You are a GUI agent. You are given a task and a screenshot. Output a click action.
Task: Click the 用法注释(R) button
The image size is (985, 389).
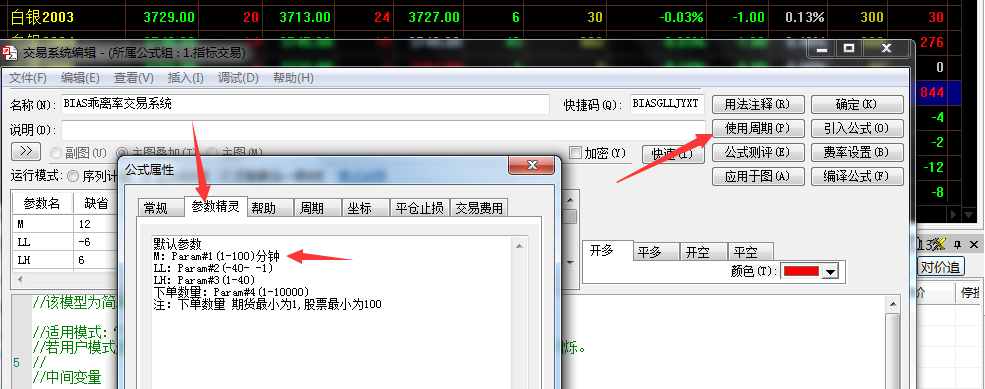coord(758,104)
